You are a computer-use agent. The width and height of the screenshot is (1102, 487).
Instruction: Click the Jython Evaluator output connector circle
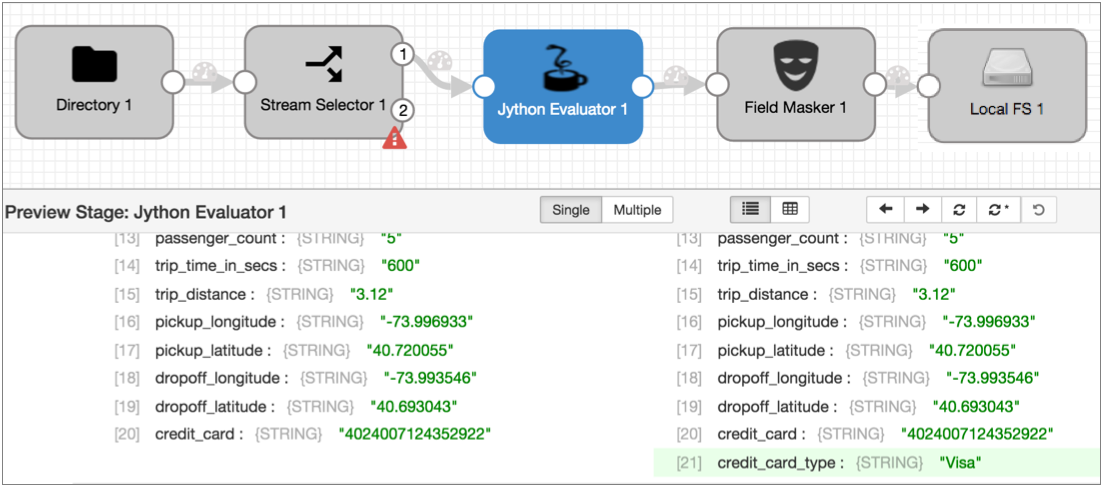point(643,87)
